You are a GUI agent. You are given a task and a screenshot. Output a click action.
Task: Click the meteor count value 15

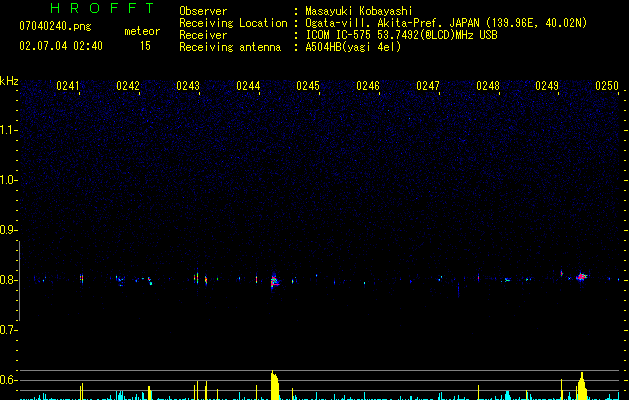pyautogui.click(x=145, y=46)
